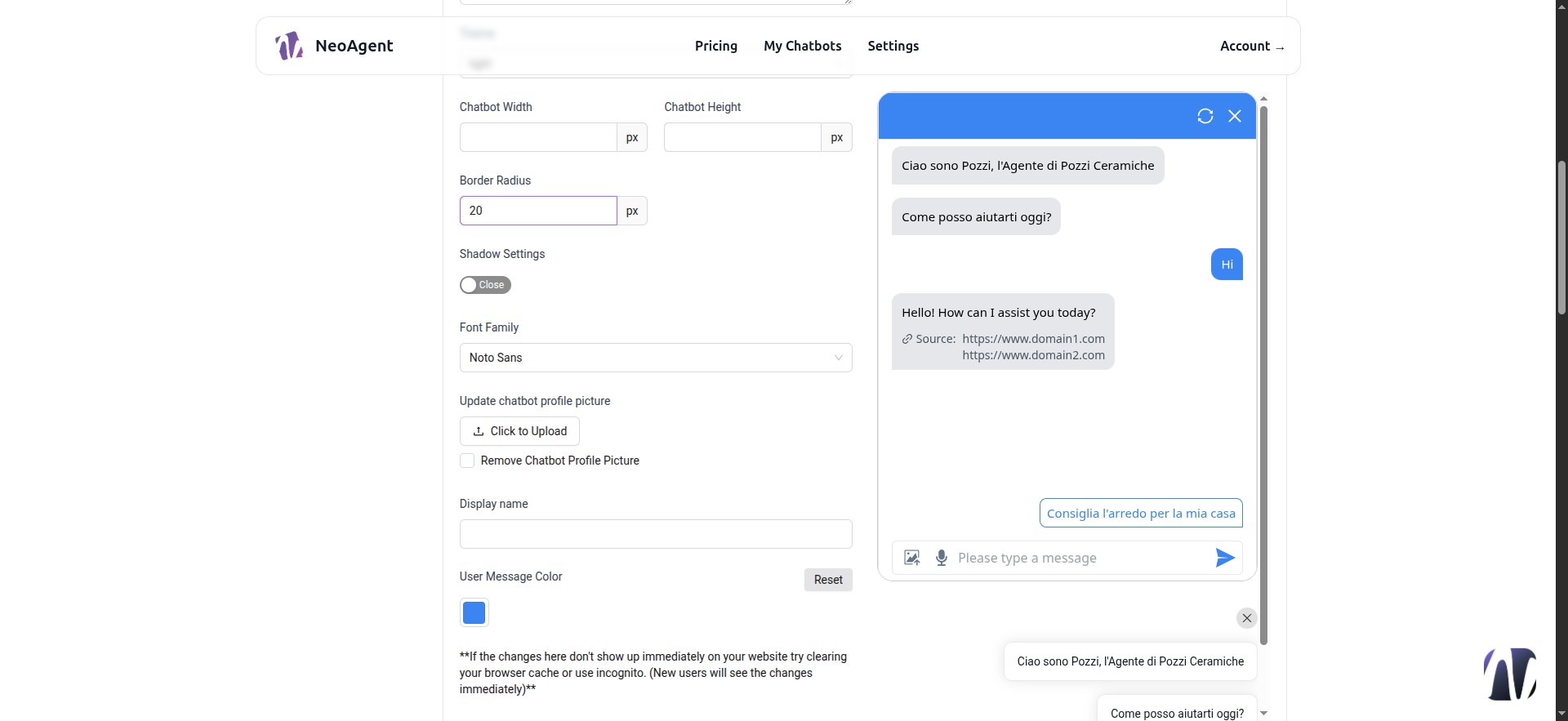Viewport: 1568px width, 721px height.
Task: Open the Pricing page
Action: click(x=716, y=46)
